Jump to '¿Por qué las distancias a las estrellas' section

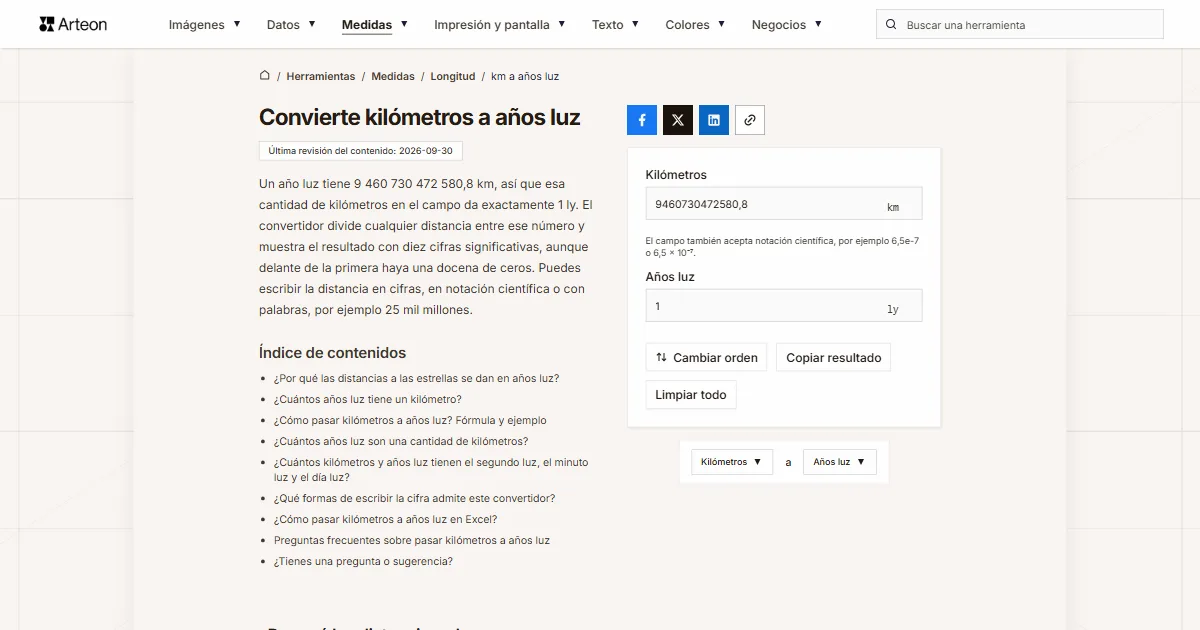(416, 379)
